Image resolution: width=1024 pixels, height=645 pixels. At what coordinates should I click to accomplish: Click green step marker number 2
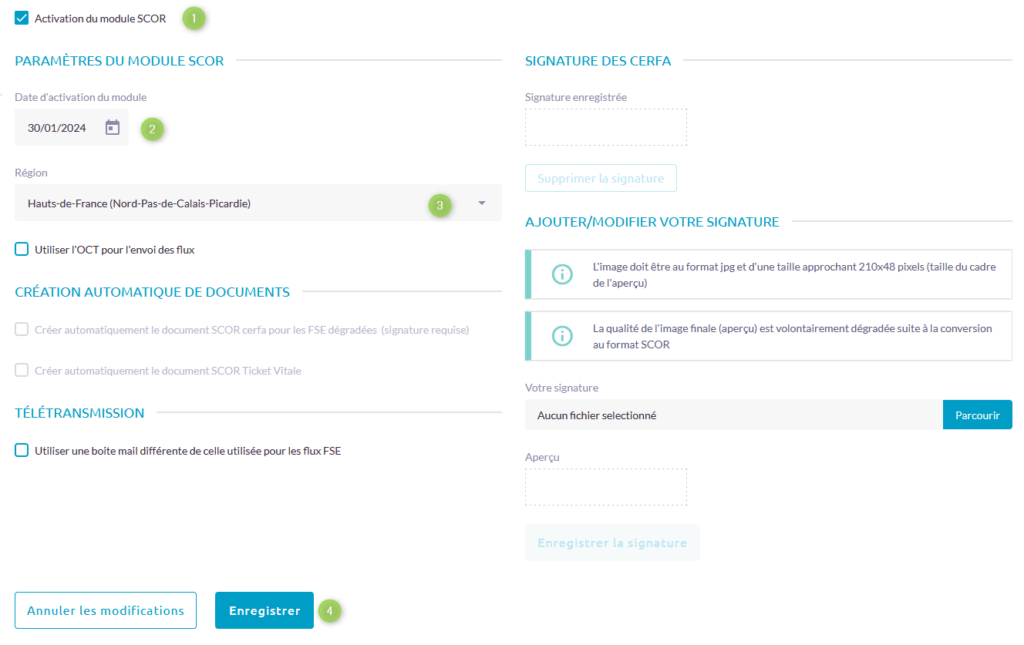pos(152,128)
